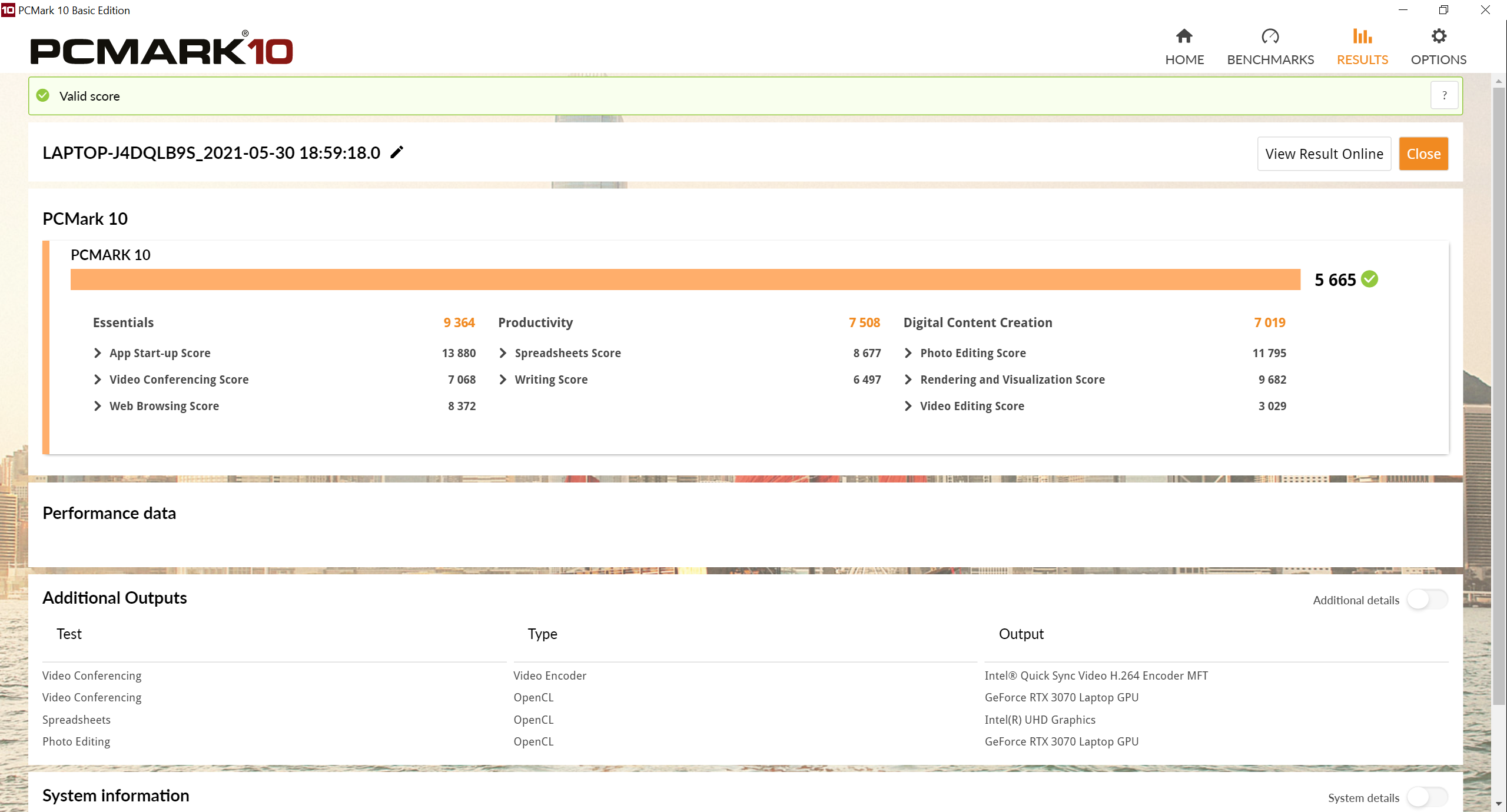This screenshot has width=1507, height=812.
Task: Click the Spreadsheets test row
Action: [77, 720]
